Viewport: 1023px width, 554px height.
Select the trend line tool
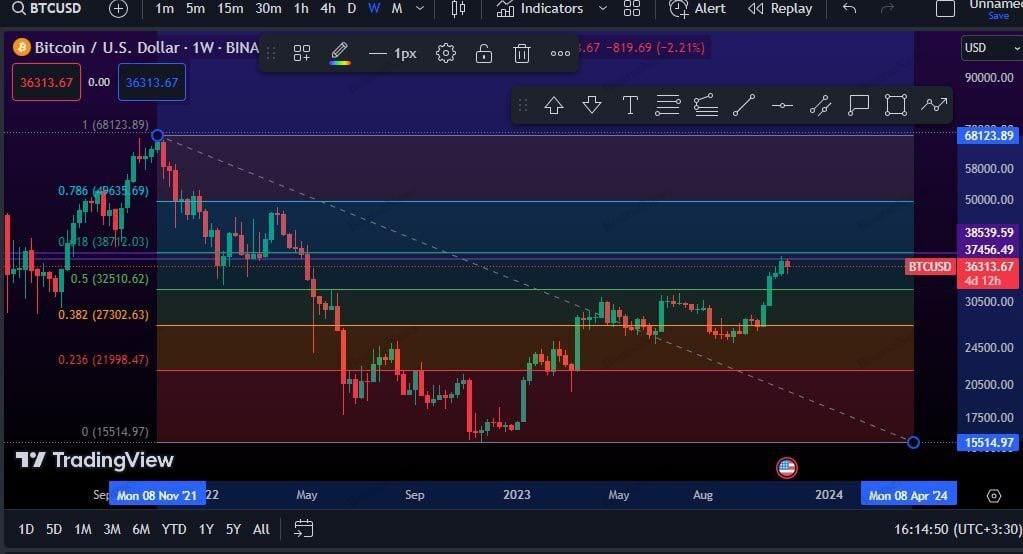[744, 105]
